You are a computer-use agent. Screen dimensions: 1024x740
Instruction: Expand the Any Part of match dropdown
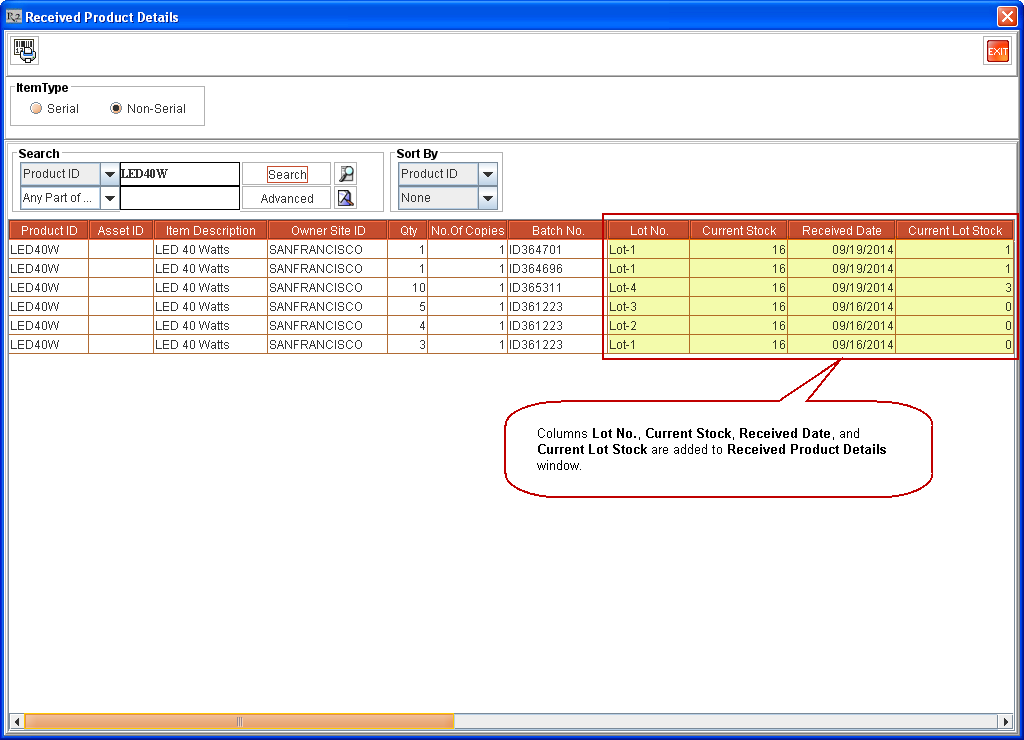(109, 198)
